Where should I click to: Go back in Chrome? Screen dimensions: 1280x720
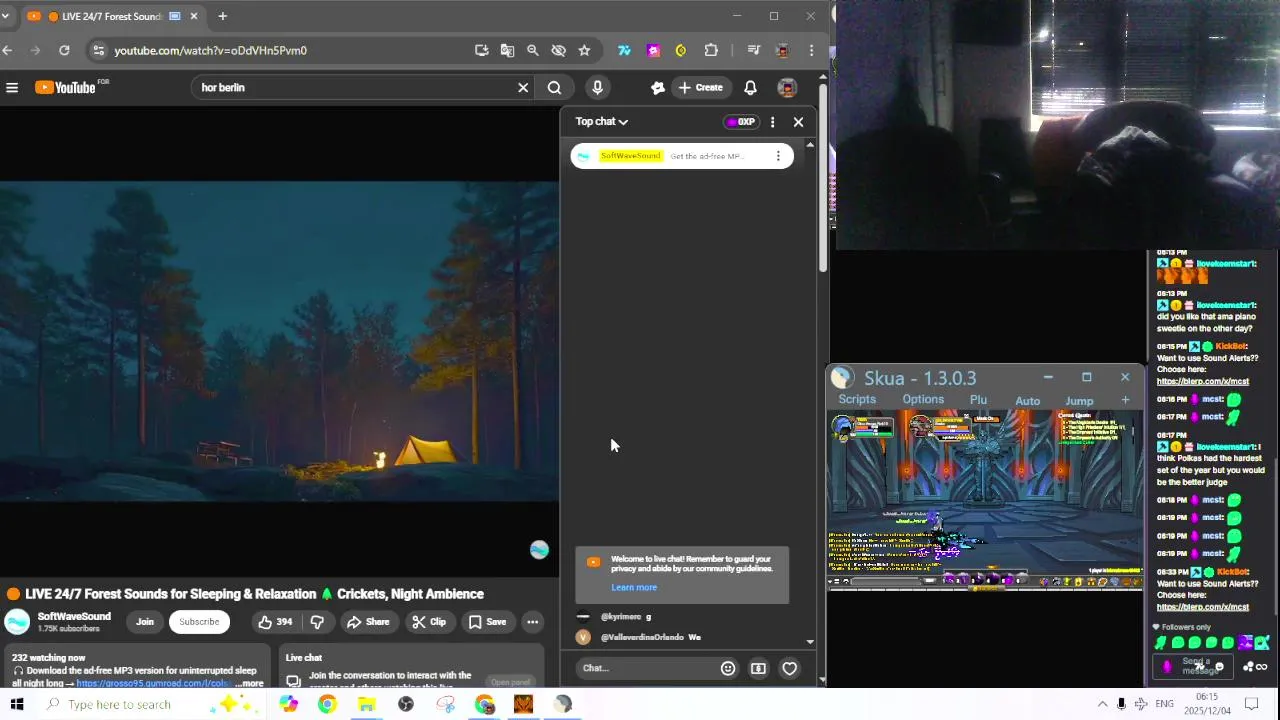(8, 50)
